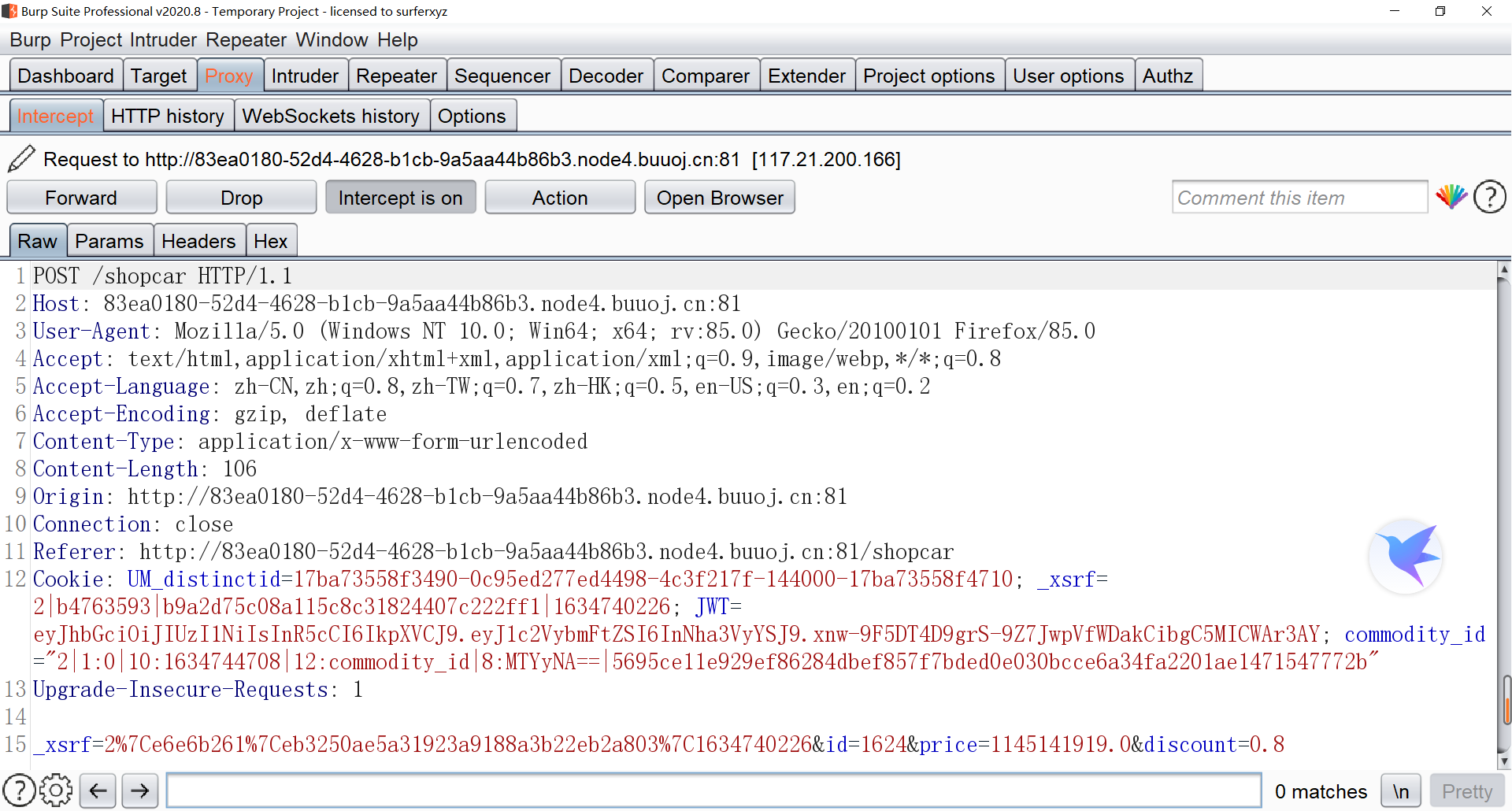Image resolution: width=1512 pixels, height=811 pixels.
Task: Toggle the \n non-printing characters button
Action: click(x=1401, y=791)
